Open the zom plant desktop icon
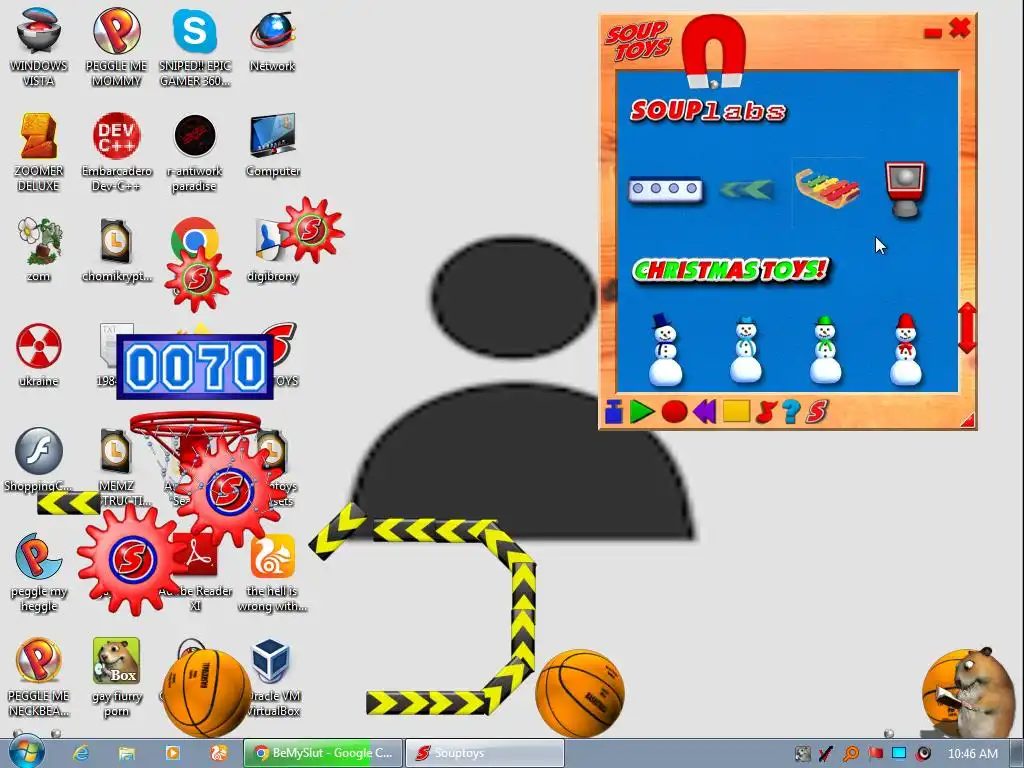 39,249
